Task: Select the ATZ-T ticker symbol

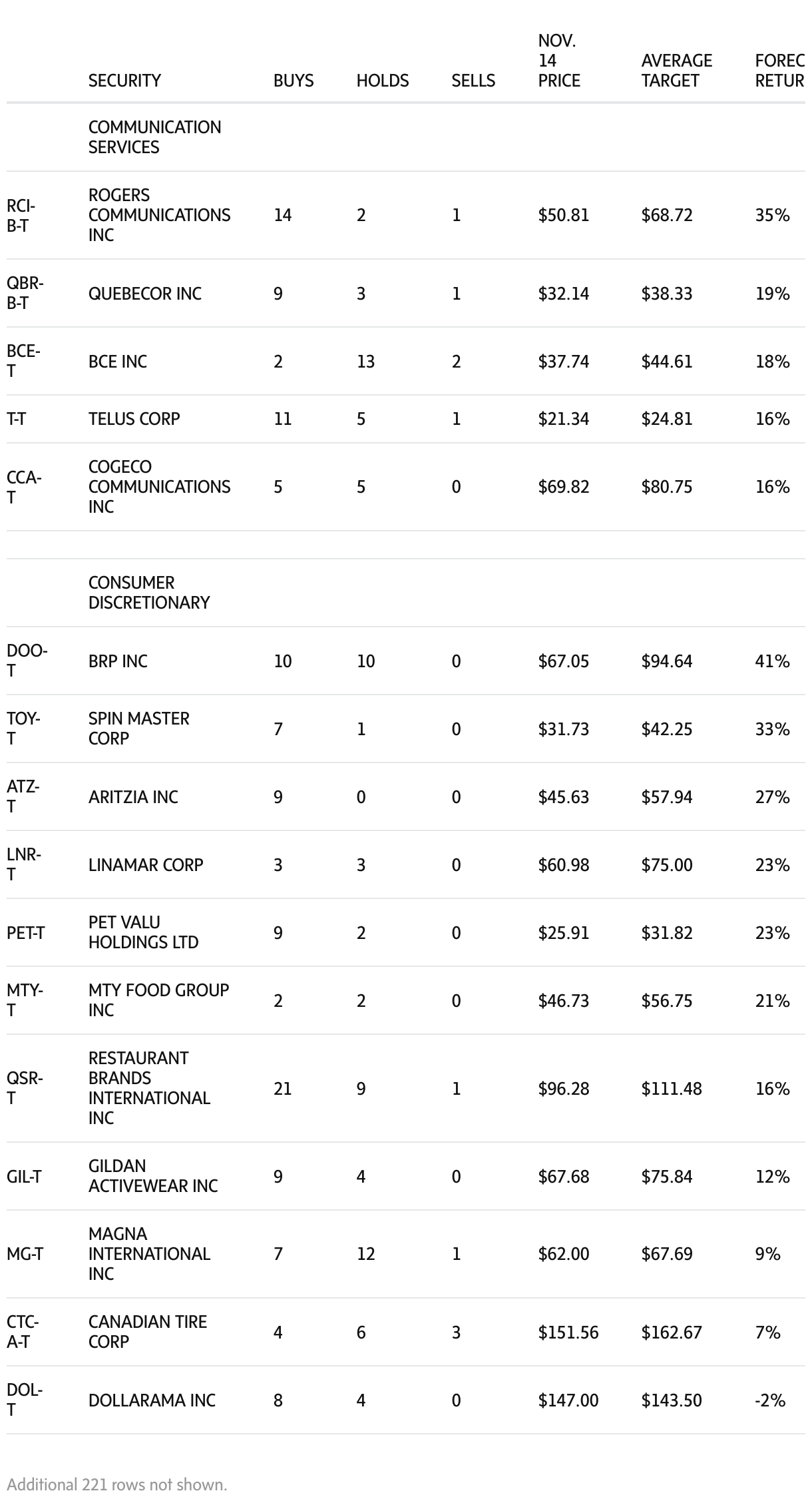Action: (x=23, y=797)
